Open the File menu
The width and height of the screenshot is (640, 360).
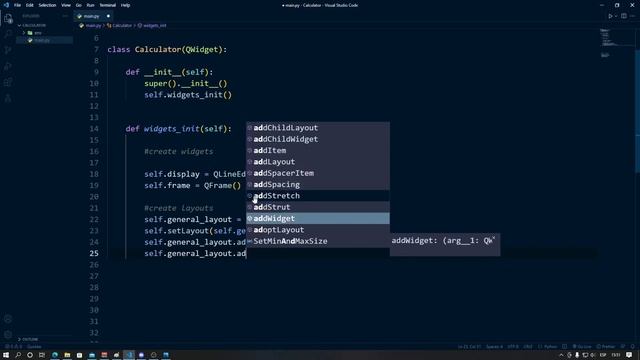point(17,5)
